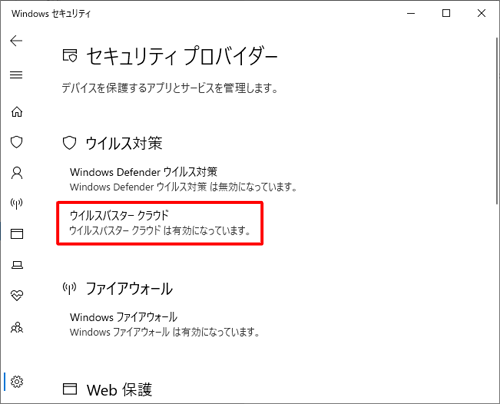
Task: Open Family options icon in the sidebar
Action: (x=17, y=327)
